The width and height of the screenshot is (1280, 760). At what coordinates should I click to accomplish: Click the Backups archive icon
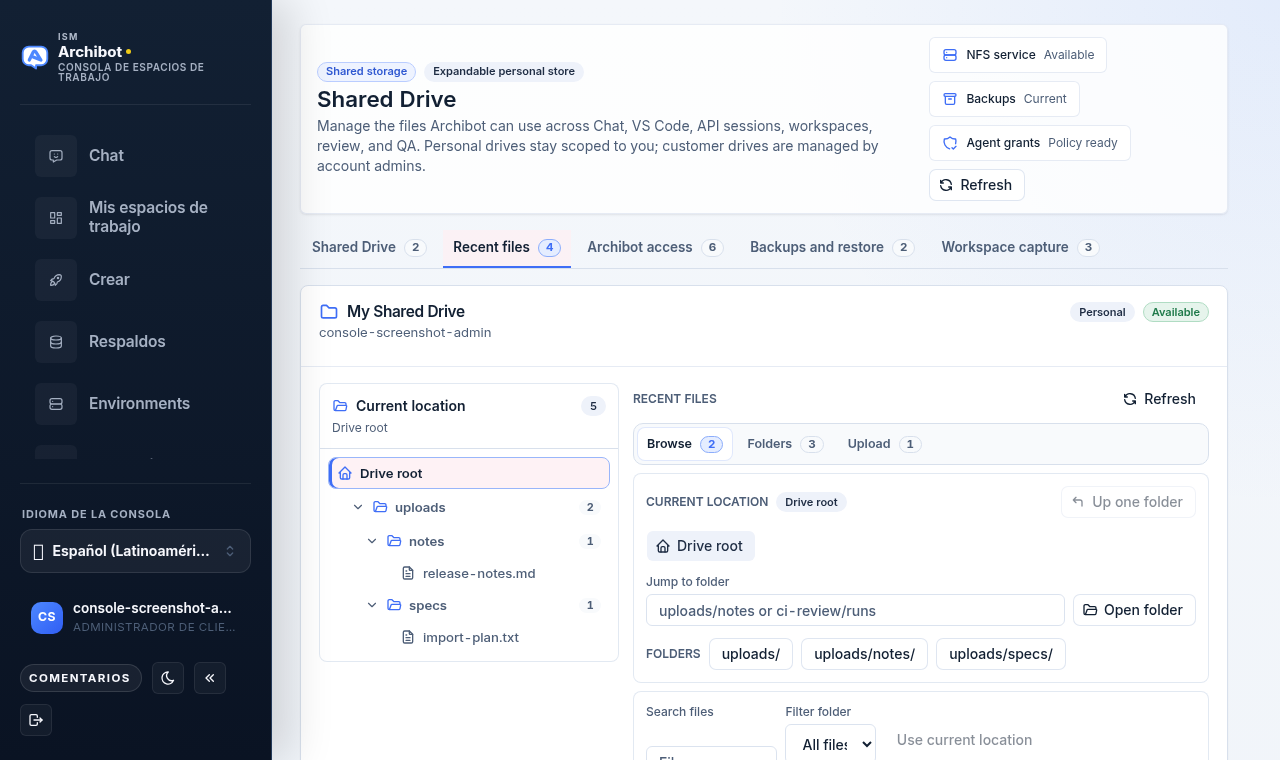(x=950, y=99)
